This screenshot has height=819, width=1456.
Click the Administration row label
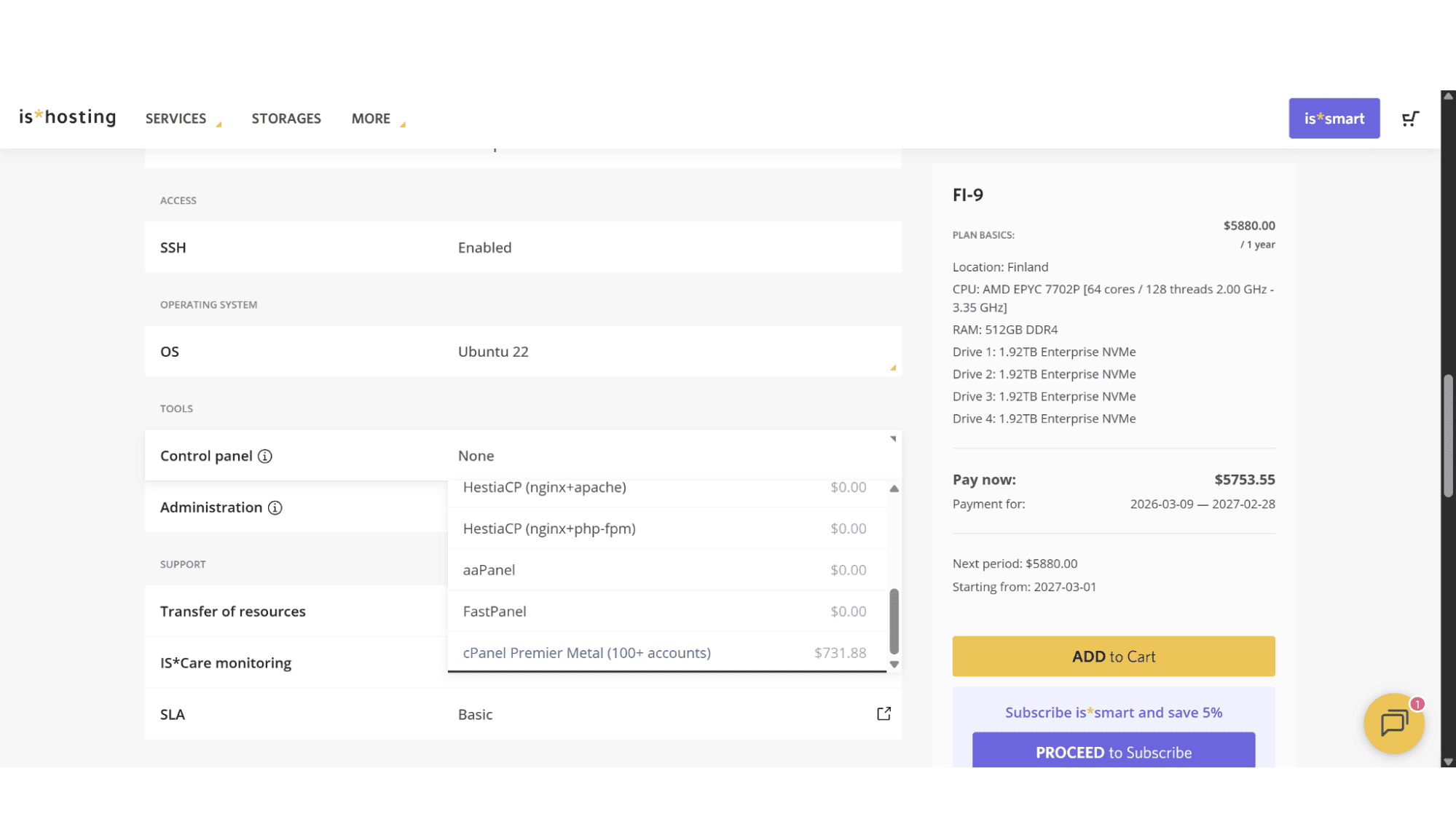point(211,507)
